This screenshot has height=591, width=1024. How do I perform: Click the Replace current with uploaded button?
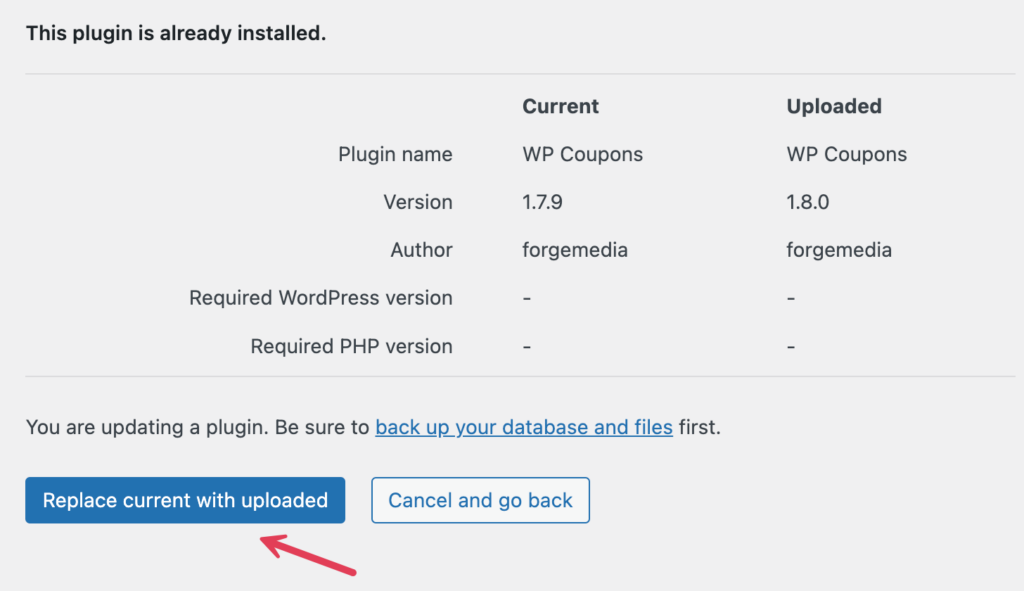click(x=185, y=500)
